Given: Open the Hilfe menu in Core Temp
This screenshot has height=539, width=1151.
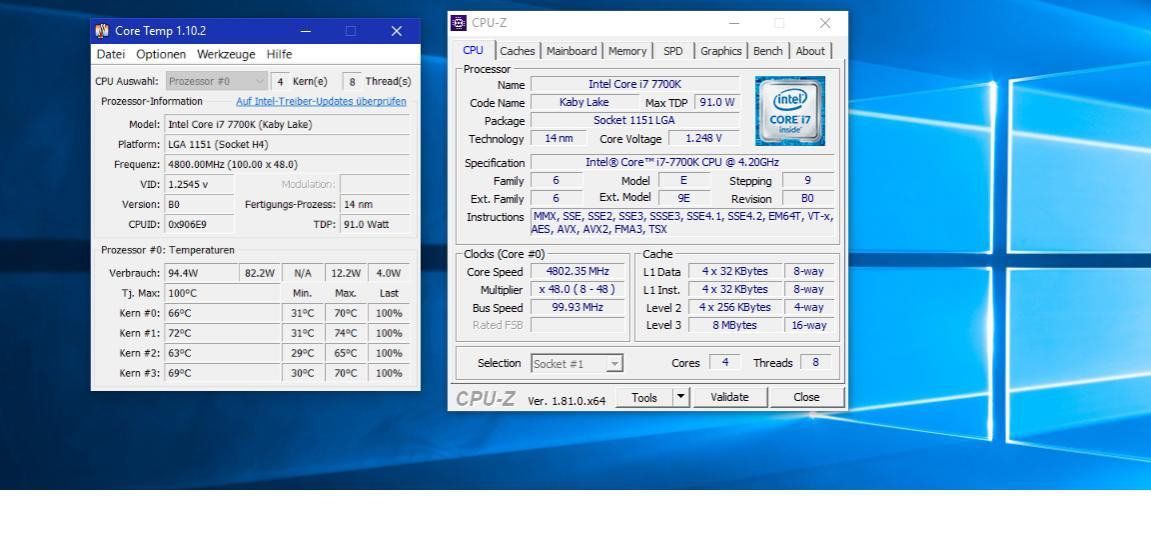Looking at the screenshot, I should point(279,54).
